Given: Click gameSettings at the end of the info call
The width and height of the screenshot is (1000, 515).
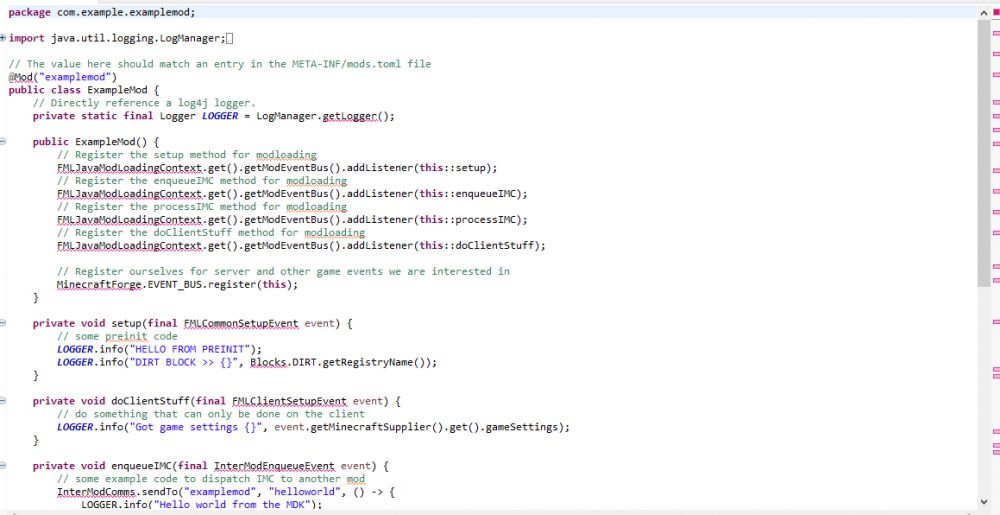Looking at the screenshot, I should point(522,427).
